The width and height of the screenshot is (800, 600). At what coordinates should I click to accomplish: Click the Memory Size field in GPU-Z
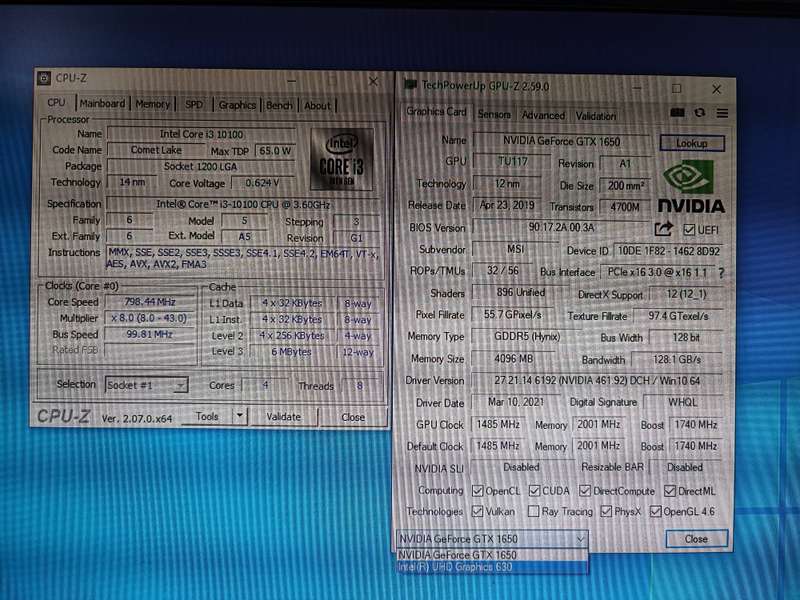[x=514, y=359]
